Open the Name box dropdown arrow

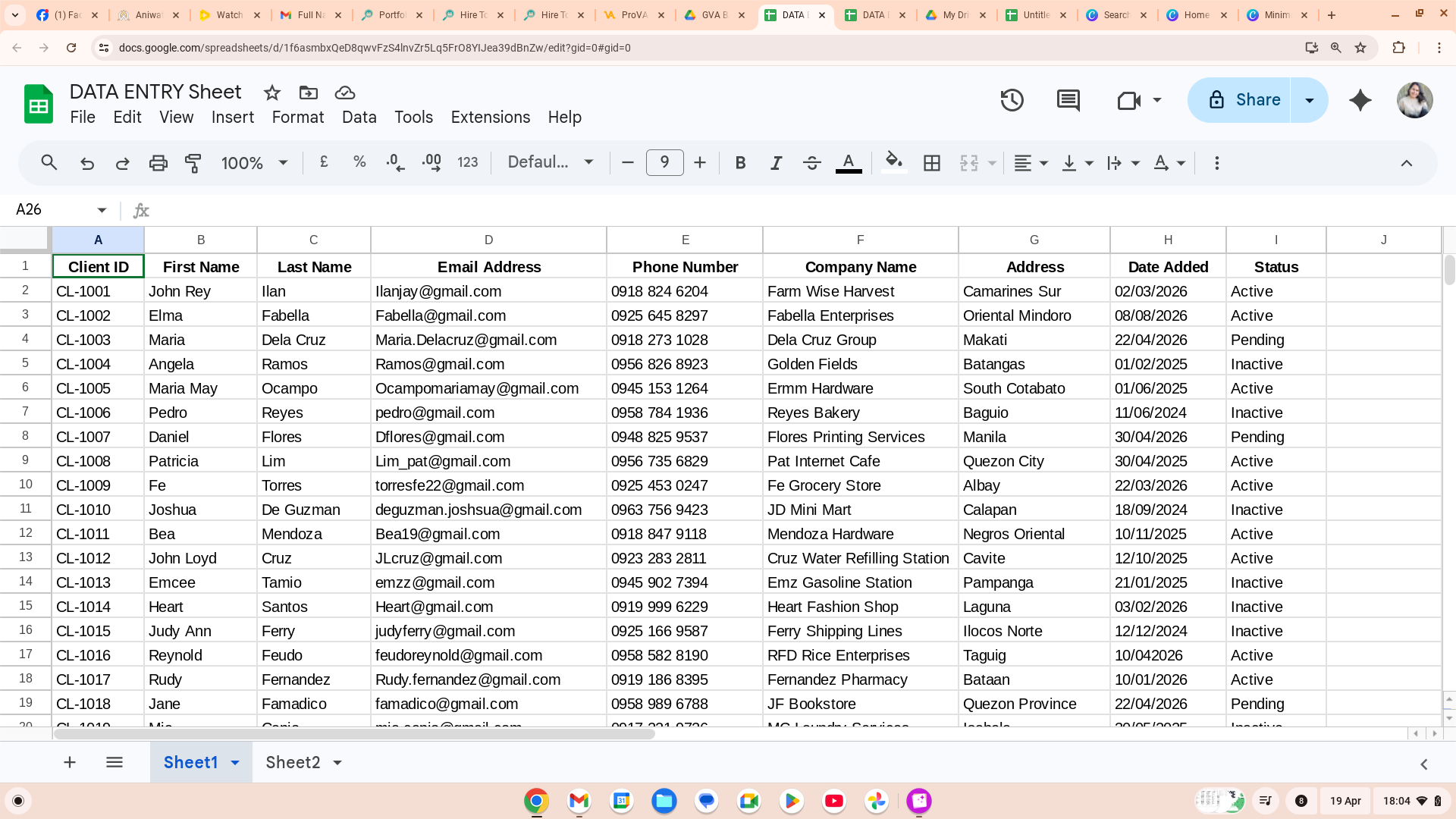pyautogui.click(x=102, y=210)
